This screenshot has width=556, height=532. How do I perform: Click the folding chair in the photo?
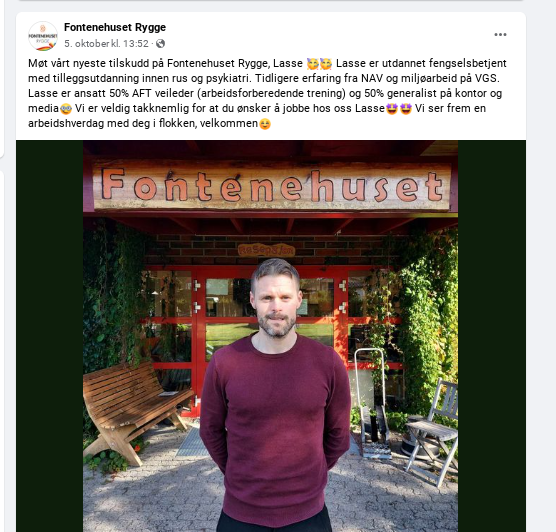(431, 432)
